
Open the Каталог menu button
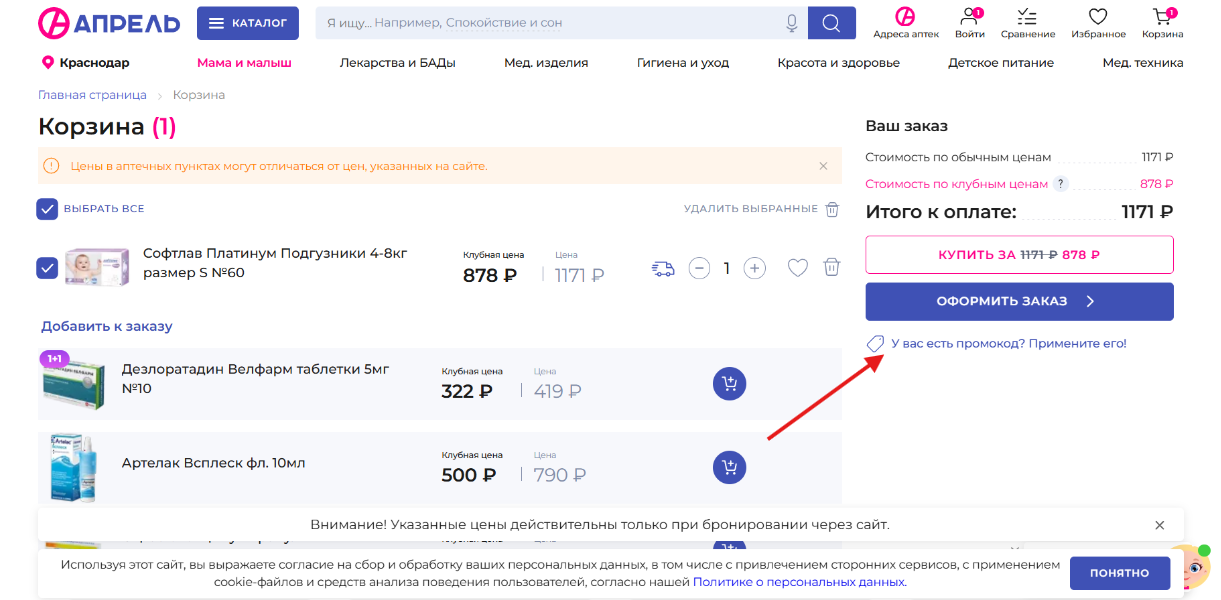point(248,23)
